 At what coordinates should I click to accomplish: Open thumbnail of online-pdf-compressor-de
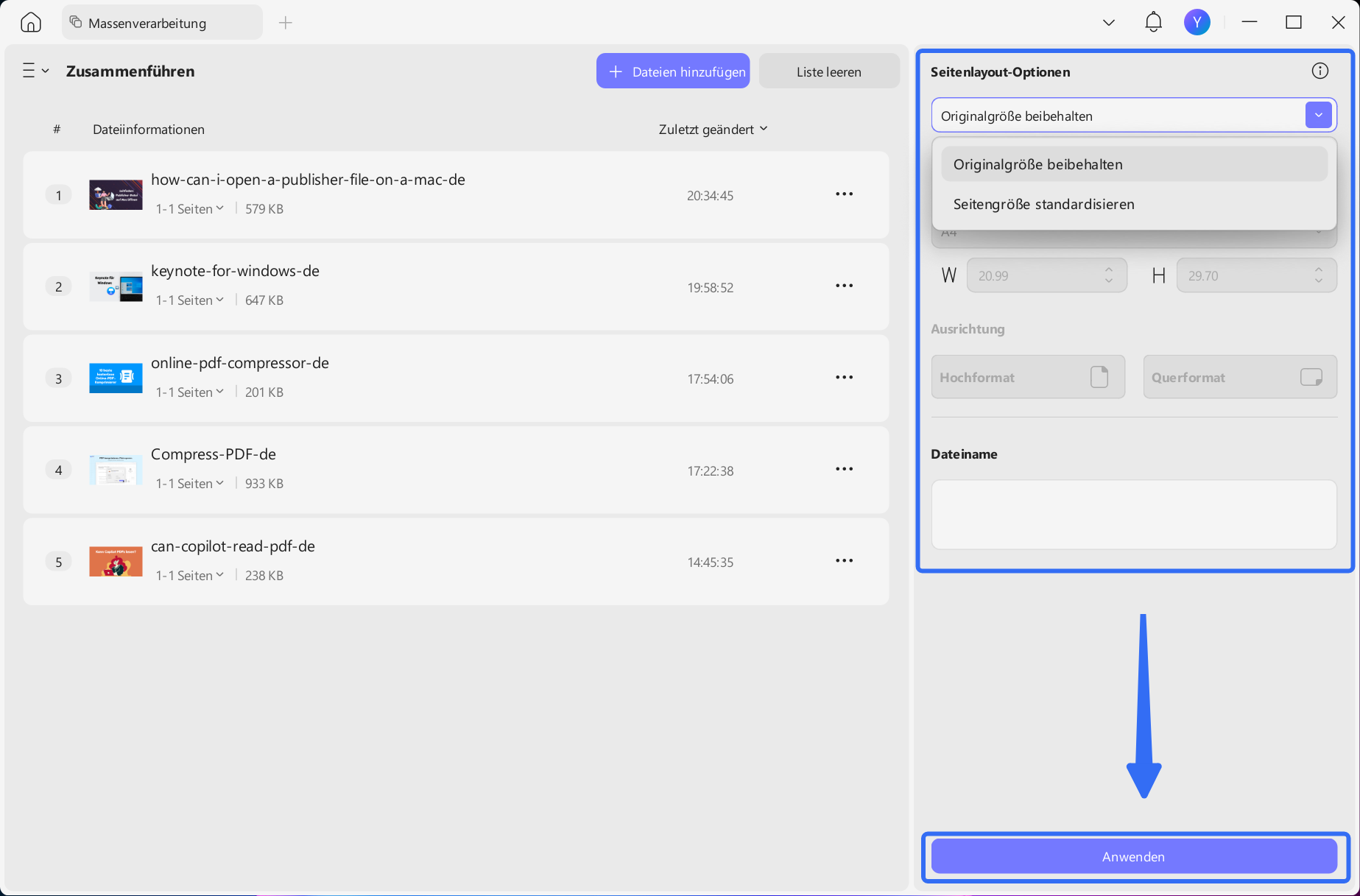click(x=116, y=378)
